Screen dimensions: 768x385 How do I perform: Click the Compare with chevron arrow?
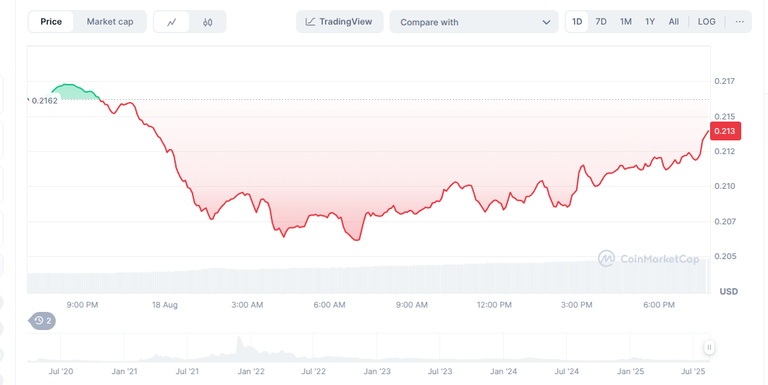tap(546, 23)
